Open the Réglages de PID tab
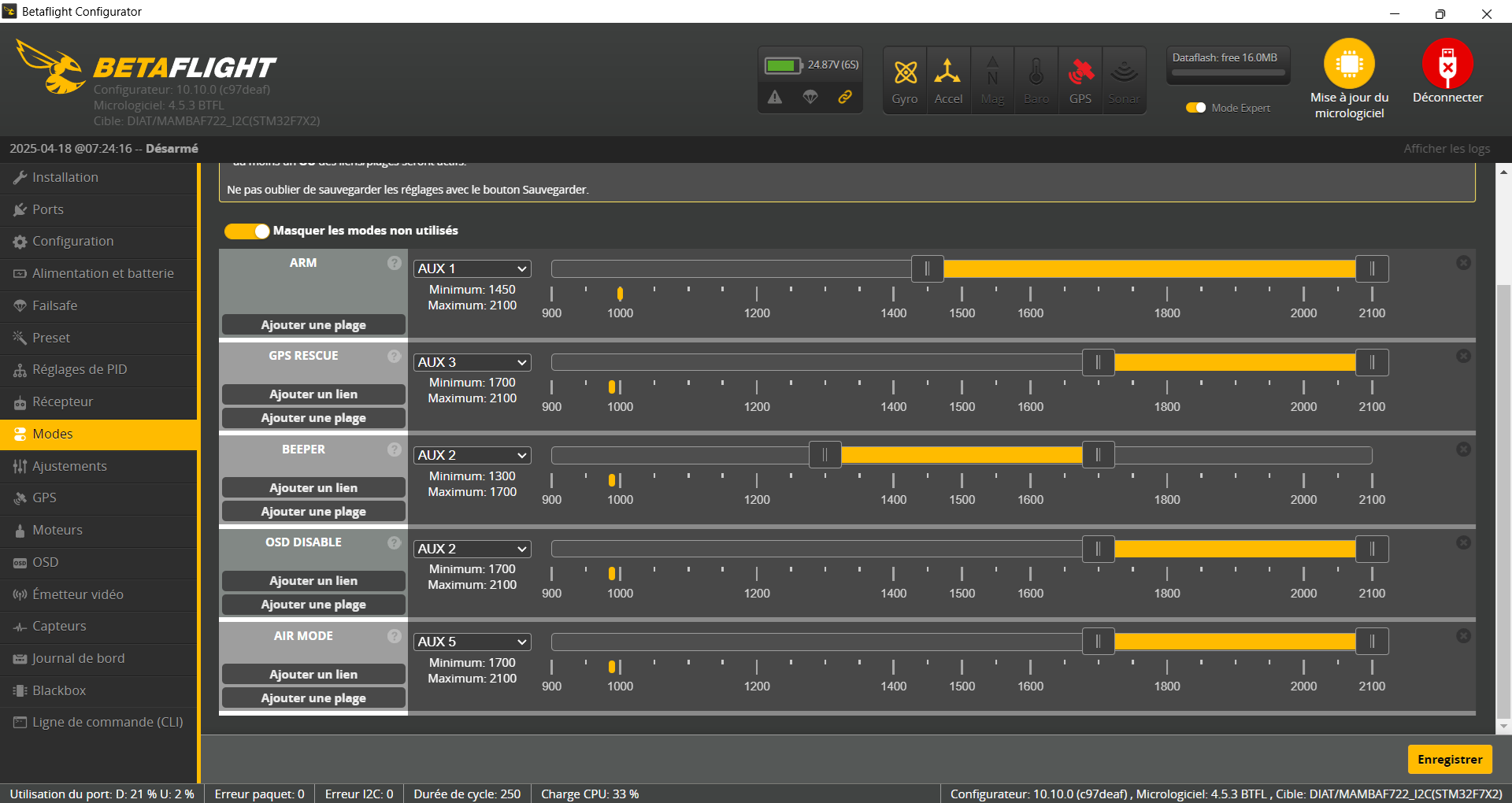Screen dimensions: 1512x803 click(x=79, y=369)
